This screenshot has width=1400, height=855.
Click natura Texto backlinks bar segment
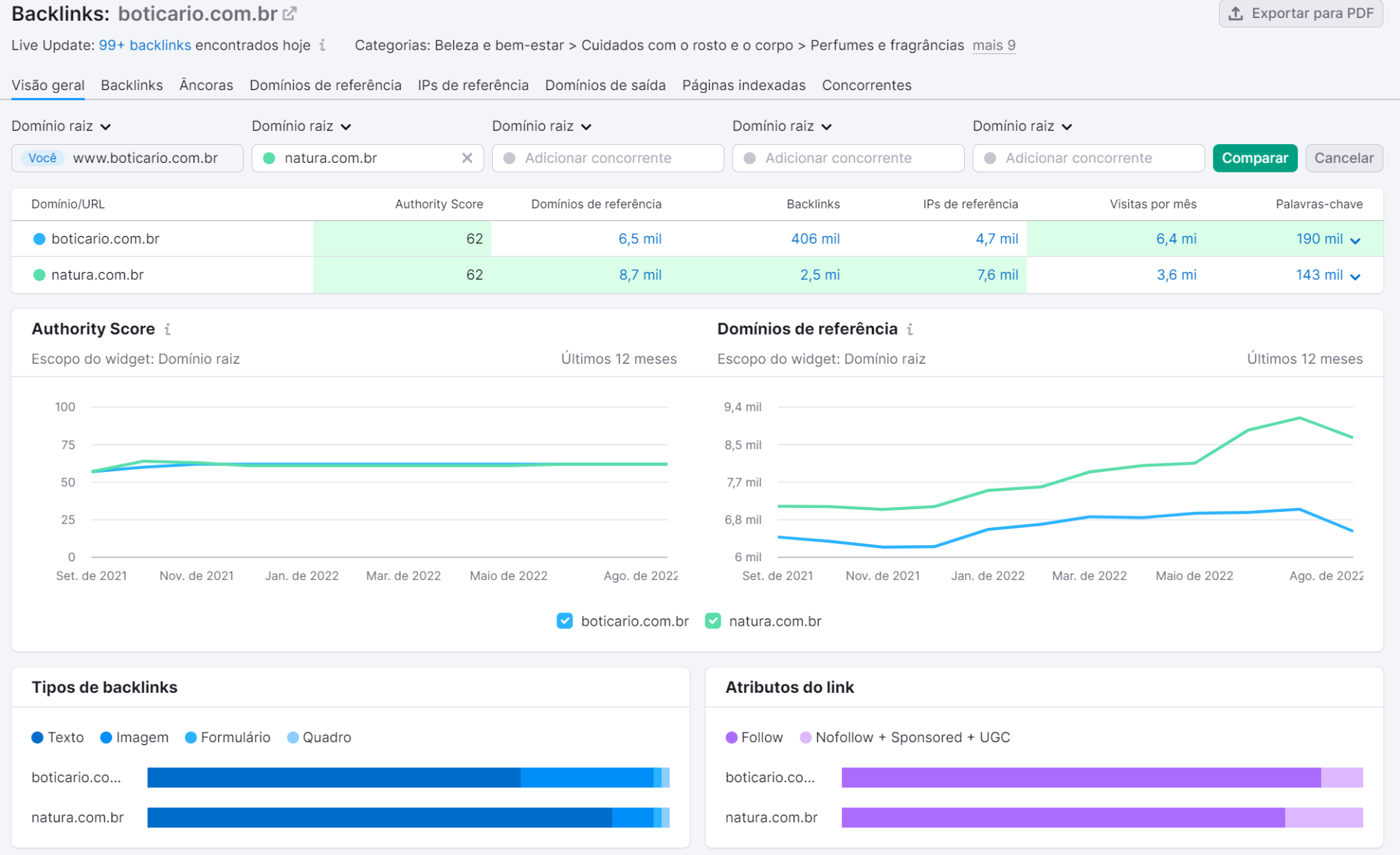380,818
